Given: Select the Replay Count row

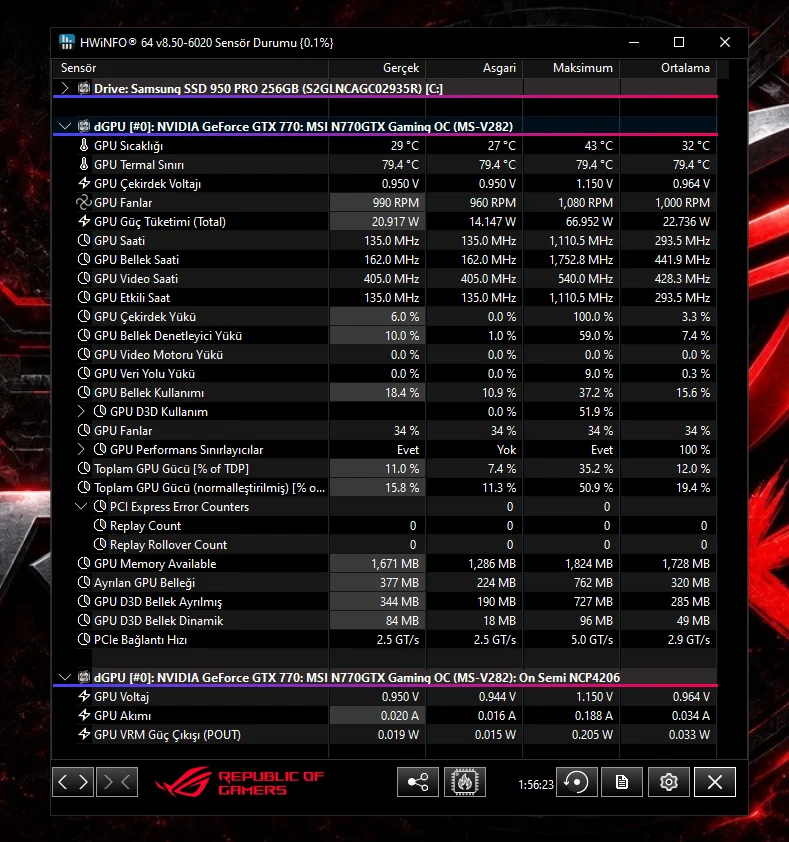Looking at the screenshot, I should pos(385,526).
